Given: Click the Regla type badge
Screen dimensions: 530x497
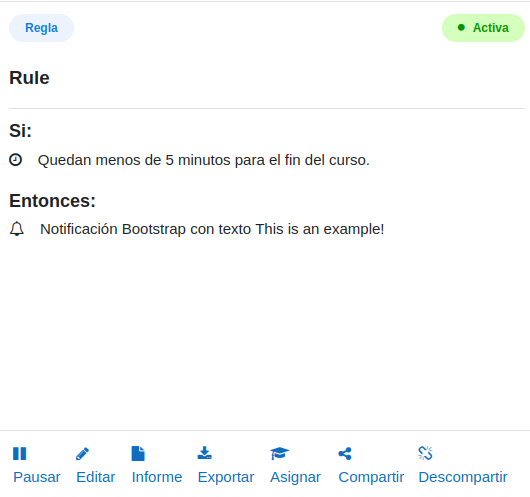Looking at the screenshot, I should (x=41, y=28).
